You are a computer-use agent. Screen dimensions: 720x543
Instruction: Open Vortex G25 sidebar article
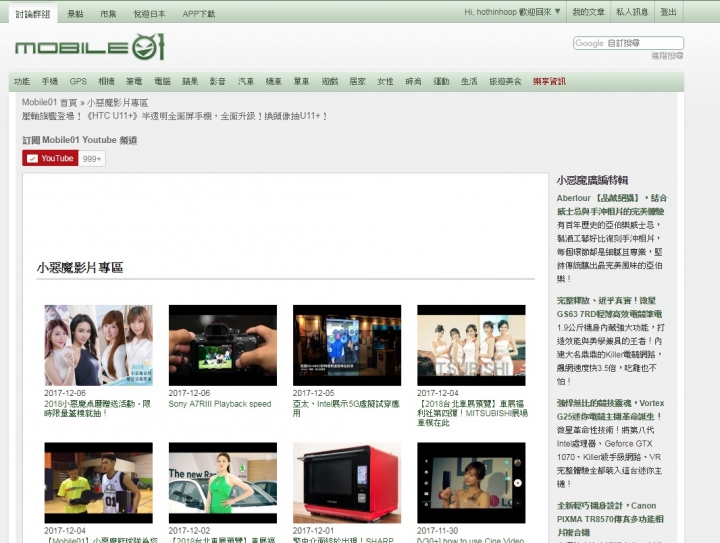coord(610,409)
